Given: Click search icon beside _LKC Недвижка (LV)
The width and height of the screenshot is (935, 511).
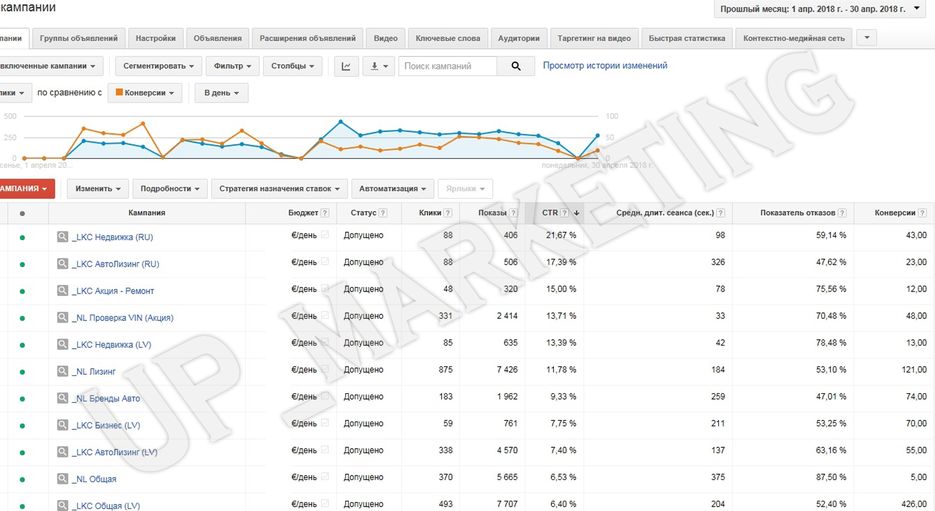Looking at the screenshot, I should 63,344.
